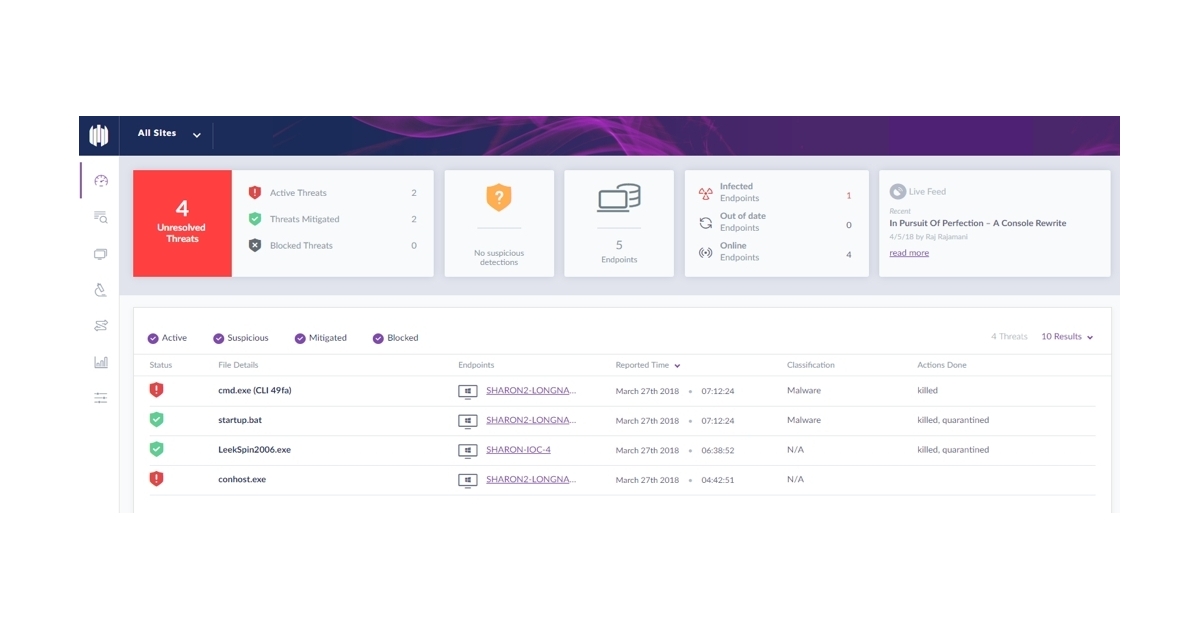
Task: Open the All Sites dropdown
Action: click(x=167, y=133)
